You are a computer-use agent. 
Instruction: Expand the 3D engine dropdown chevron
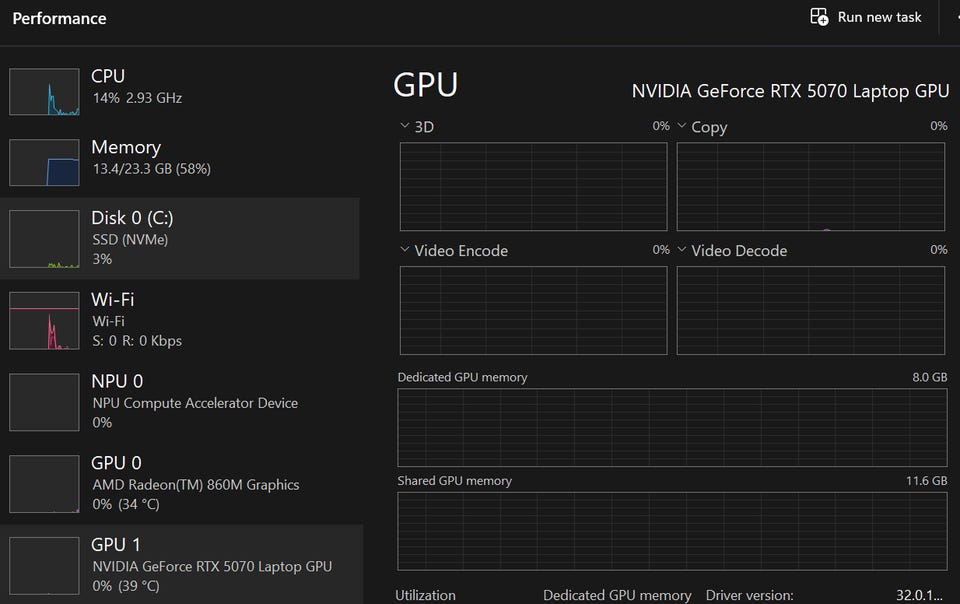[404, 126]
